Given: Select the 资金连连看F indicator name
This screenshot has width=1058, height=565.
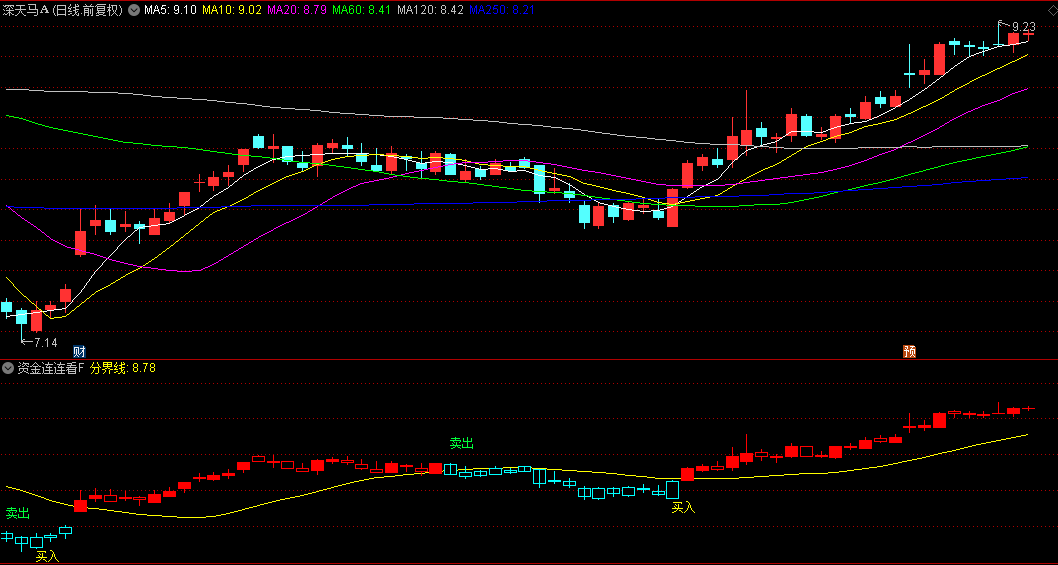Looking at the screenshot, I should tap(51, 368).
